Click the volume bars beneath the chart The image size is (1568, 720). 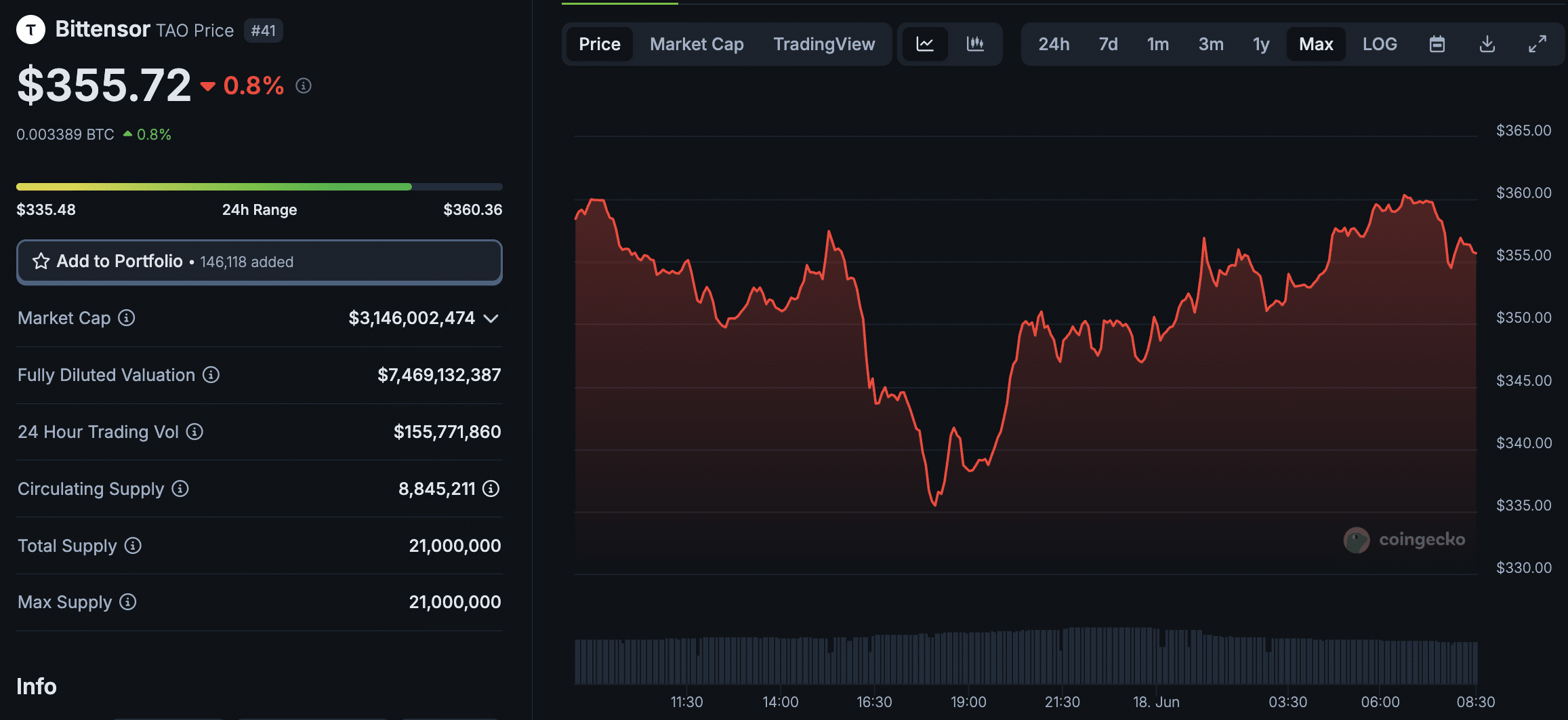[1026, 656]
